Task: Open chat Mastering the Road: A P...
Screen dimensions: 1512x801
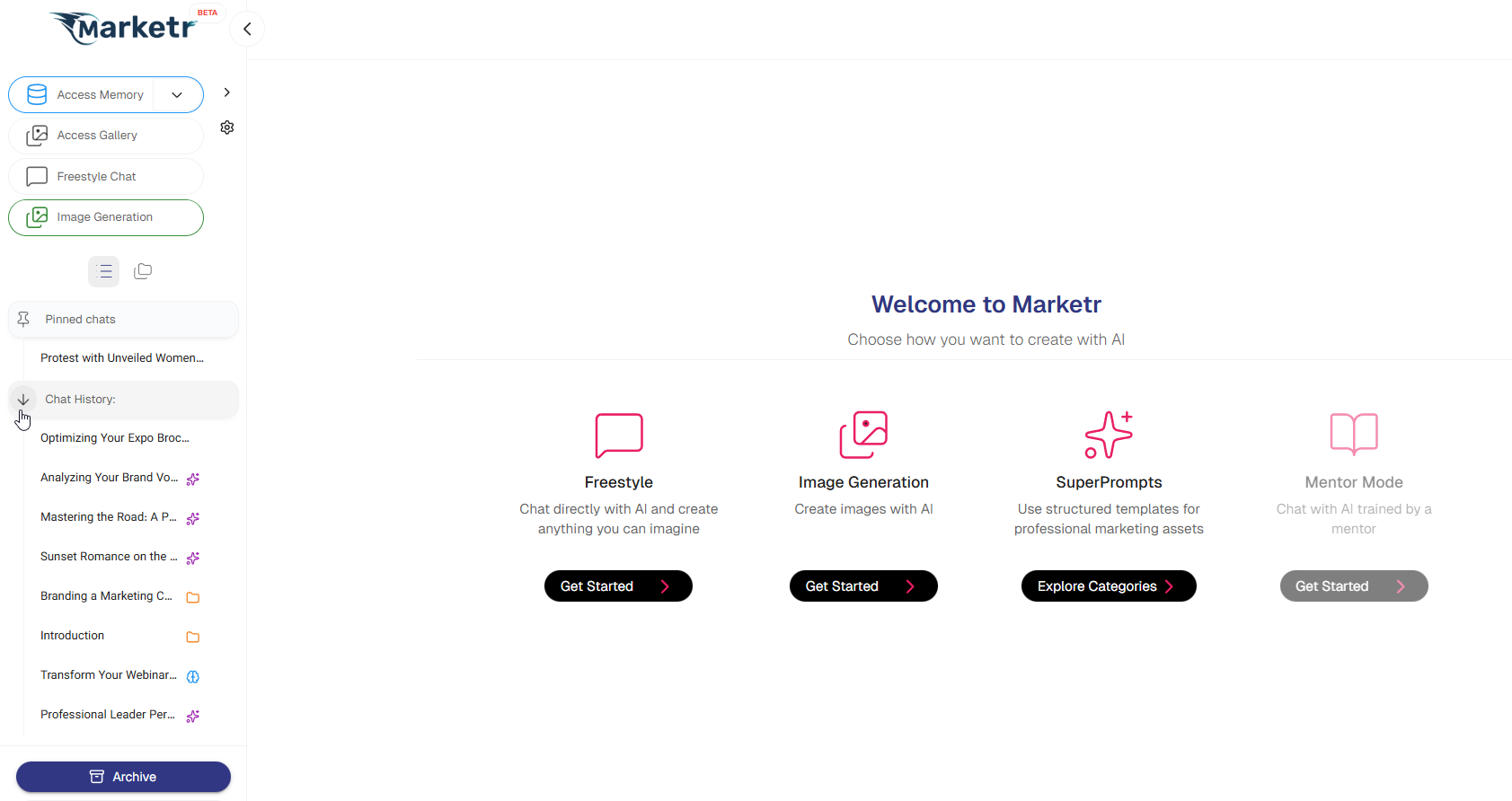Action: 109,517
